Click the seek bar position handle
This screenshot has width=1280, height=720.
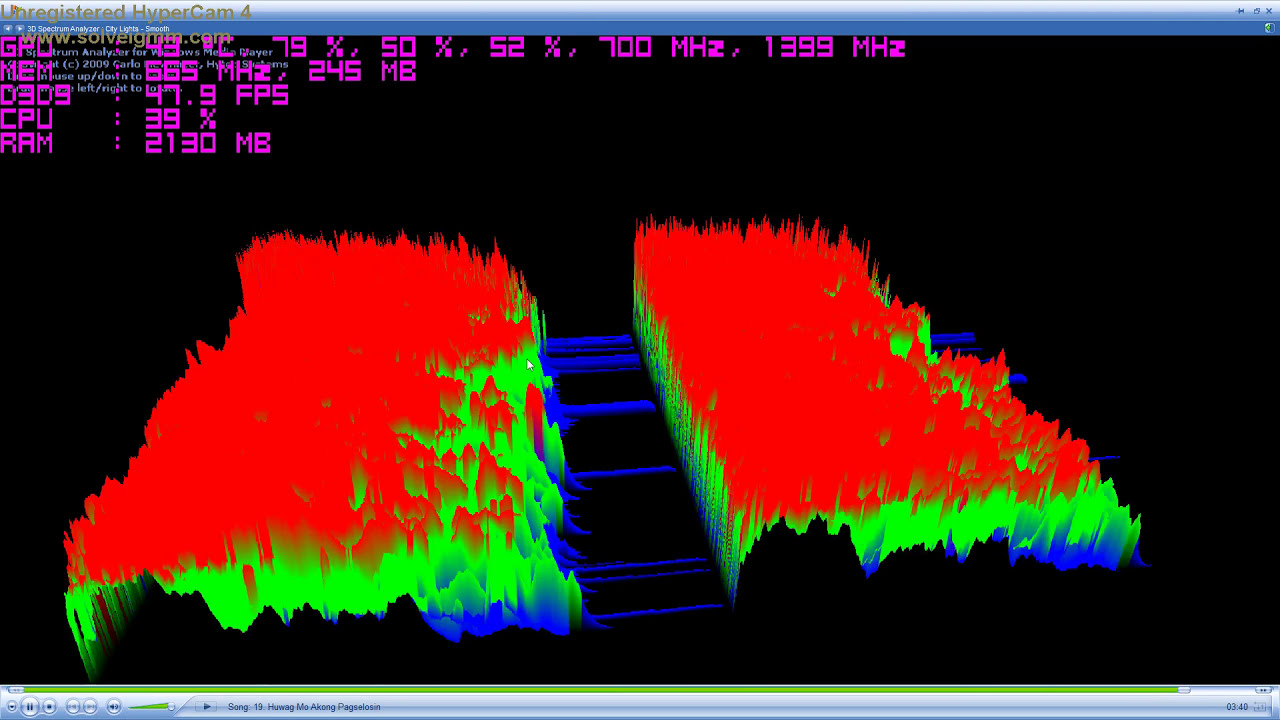pyautogui.click(x=1184, y=690)
